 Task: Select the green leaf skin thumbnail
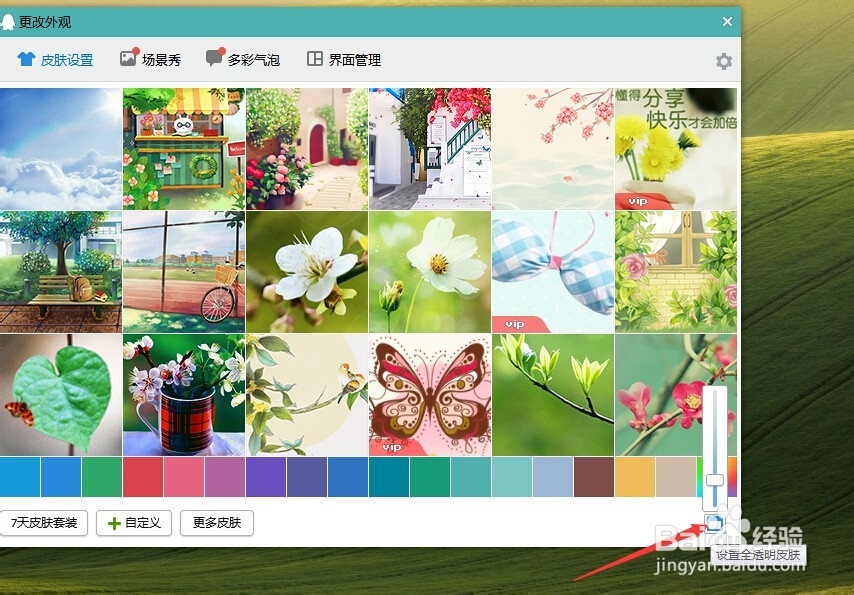click(x=60, y=395)
